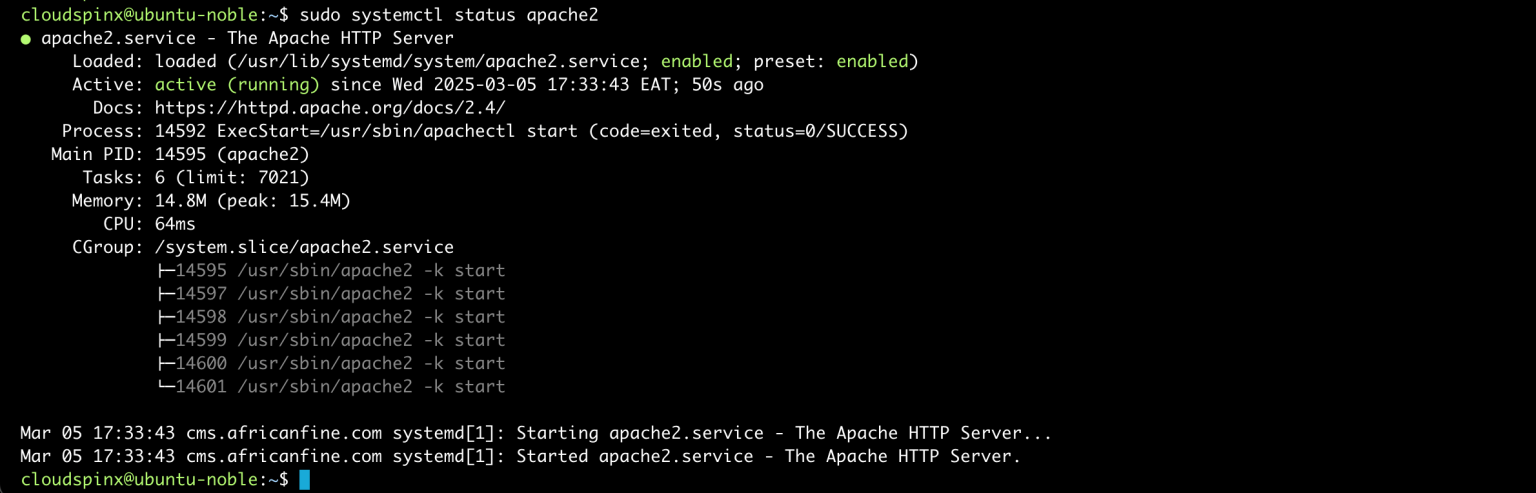Select last tree entry for PID 14601
The image size is (1536, 493).
(330, 386)
